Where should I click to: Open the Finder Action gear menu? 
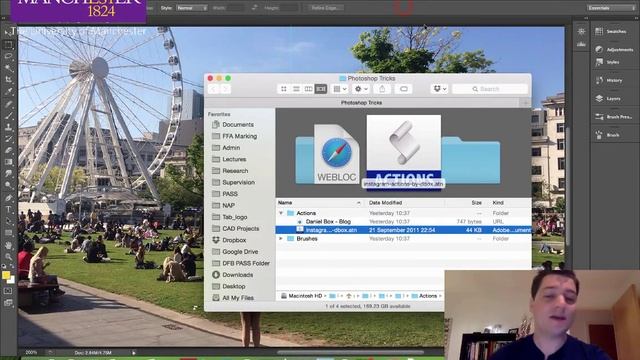pos(361,89)
